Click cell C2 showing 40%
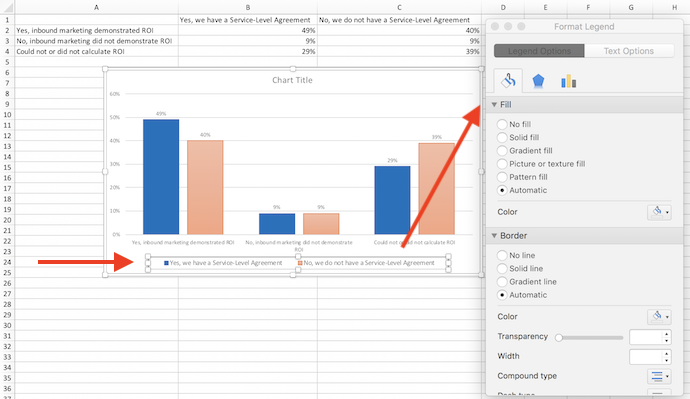 coord(399,30)
